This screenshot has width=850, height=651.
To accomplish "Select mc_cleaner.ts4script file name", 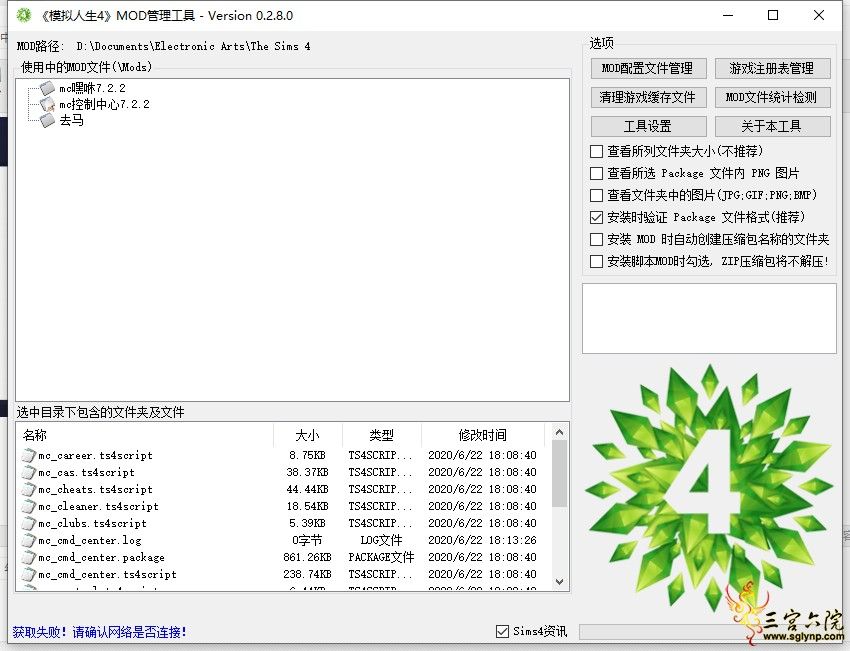I will click(x=98, y=506).
